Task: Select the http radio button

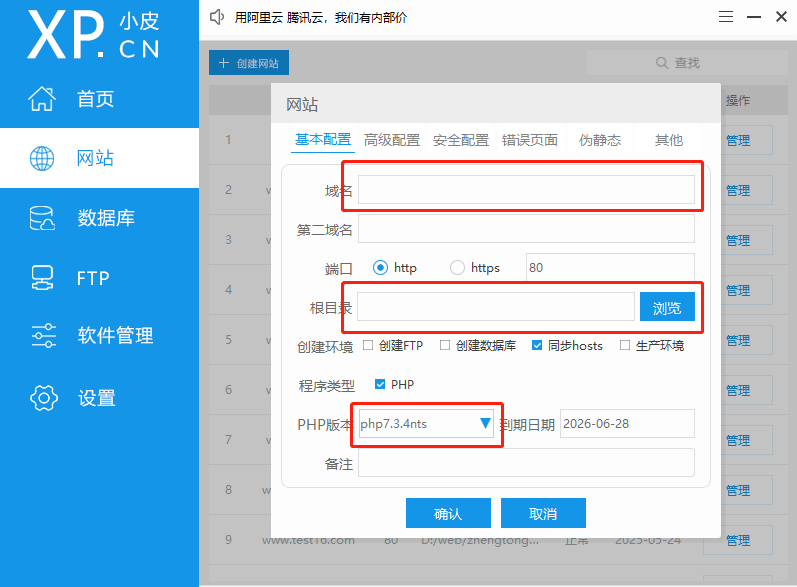Action: (380, 267)
